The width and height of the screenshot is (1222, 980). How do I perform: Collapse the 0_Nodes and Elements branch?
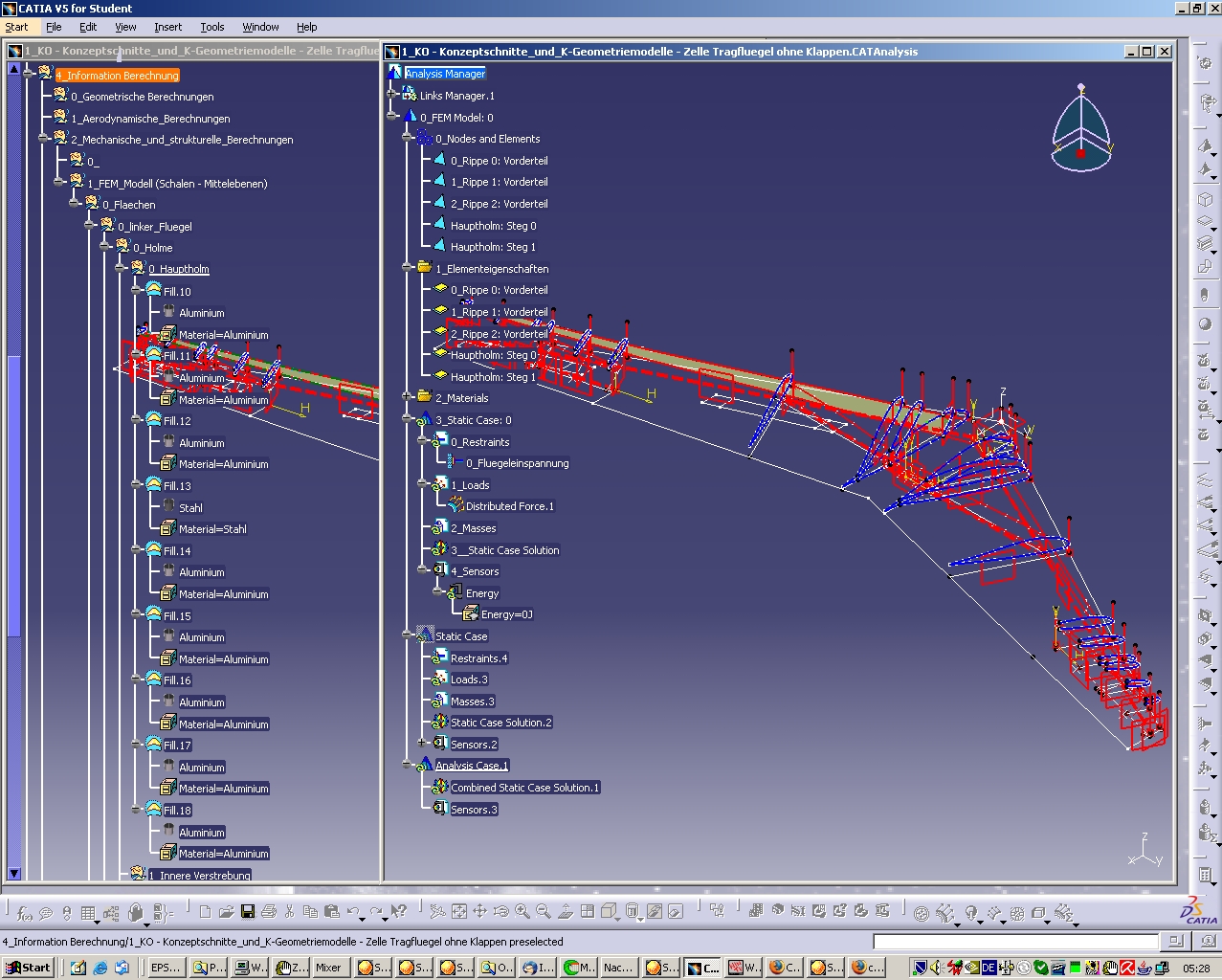click(x=408, y=139)
